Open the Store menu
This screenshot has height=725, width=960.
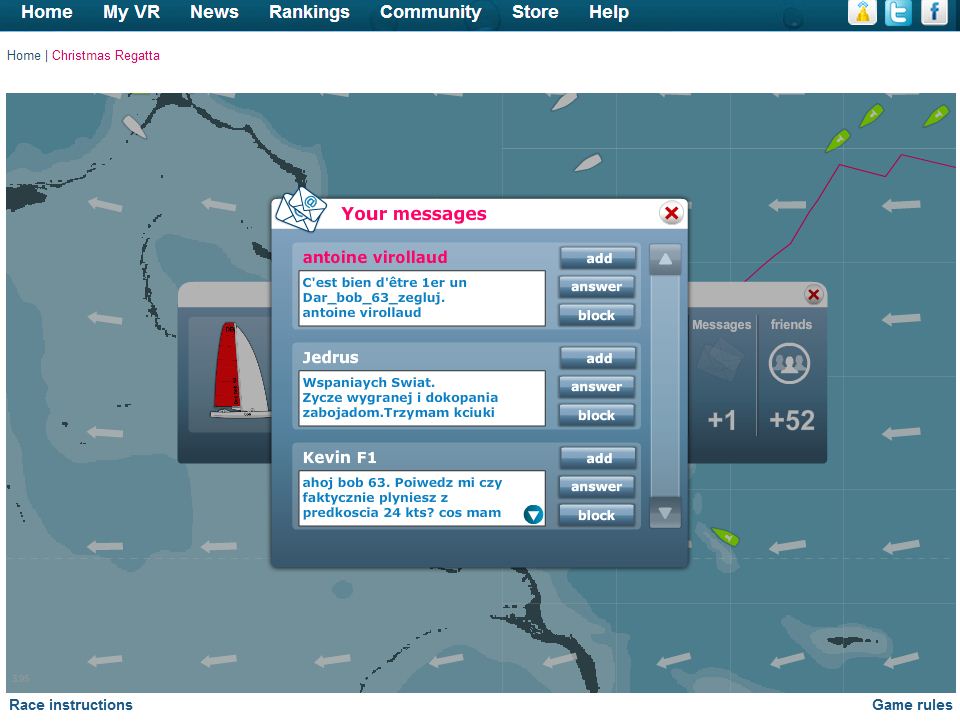[x=535, y=12]
